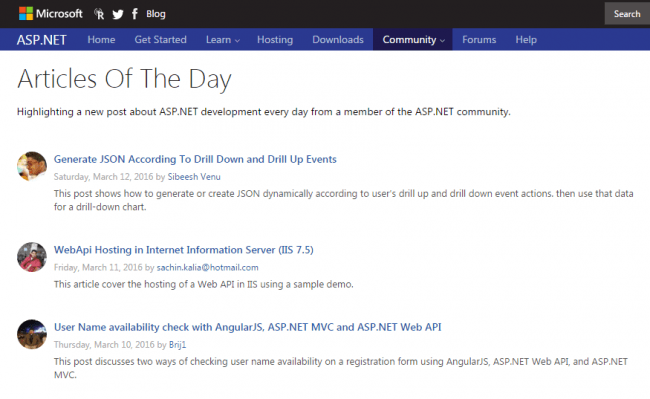The width and height of the screenshot is (650, 399).
Task: Open the Twitter bird icon
Action: (x=118, y=15)
